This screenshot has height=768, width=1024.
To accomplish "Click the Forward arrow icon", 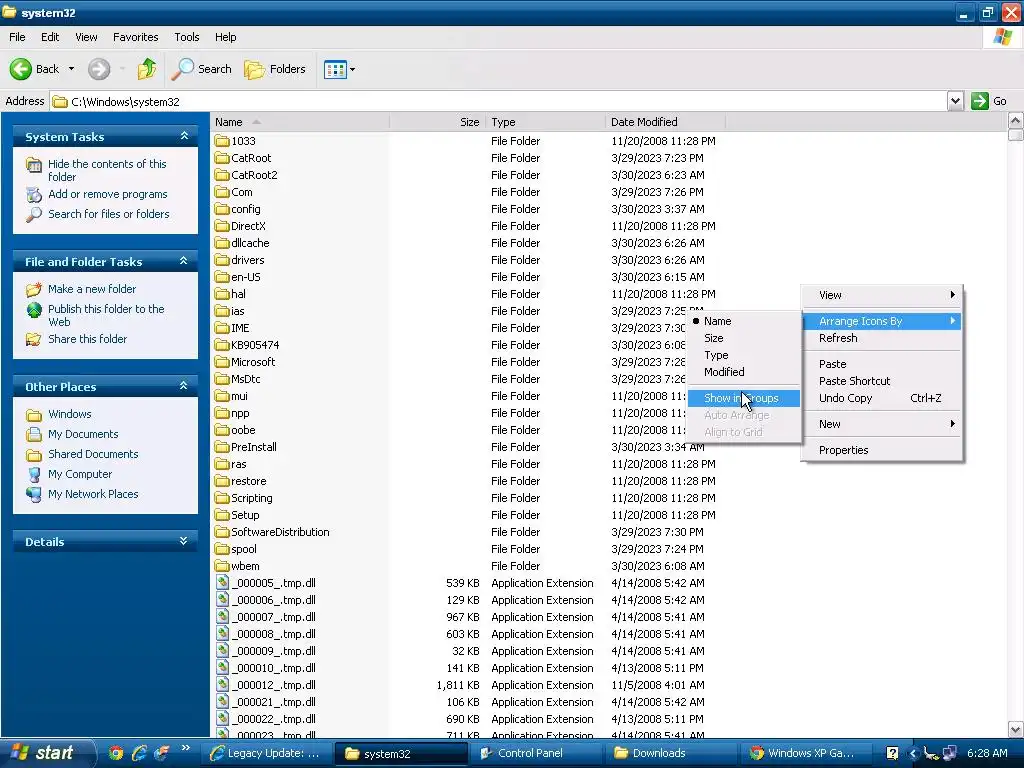I will (x=99, y=69).
